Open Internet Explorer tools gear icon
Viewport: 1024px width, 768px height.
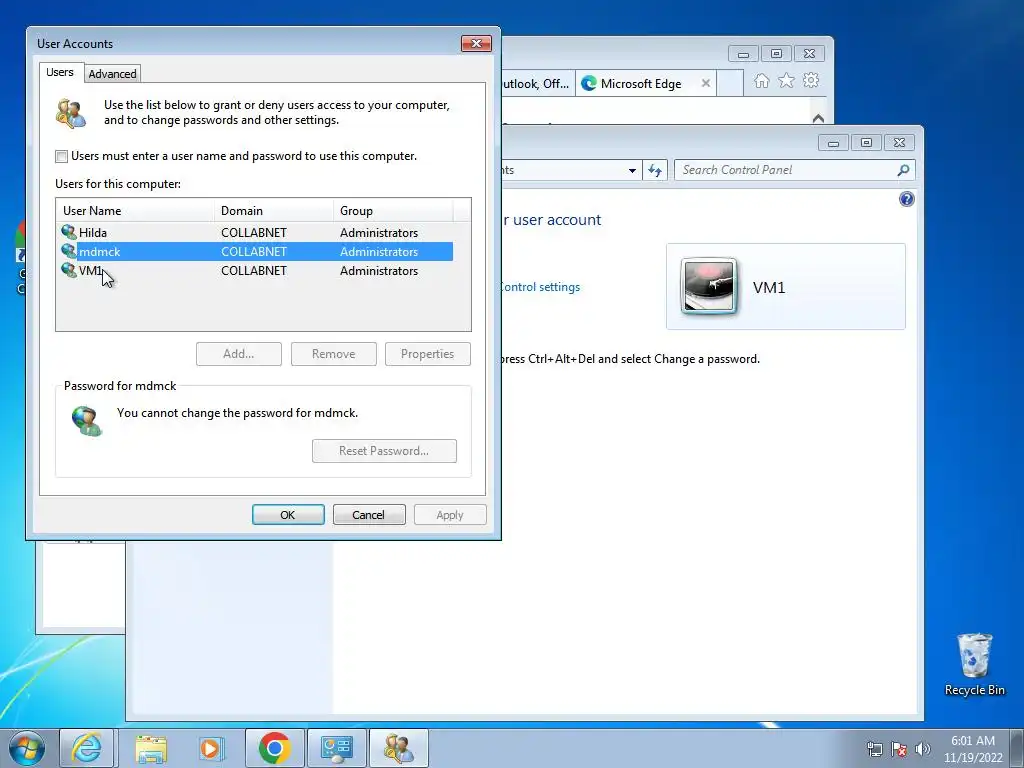[x=811, y=80]
